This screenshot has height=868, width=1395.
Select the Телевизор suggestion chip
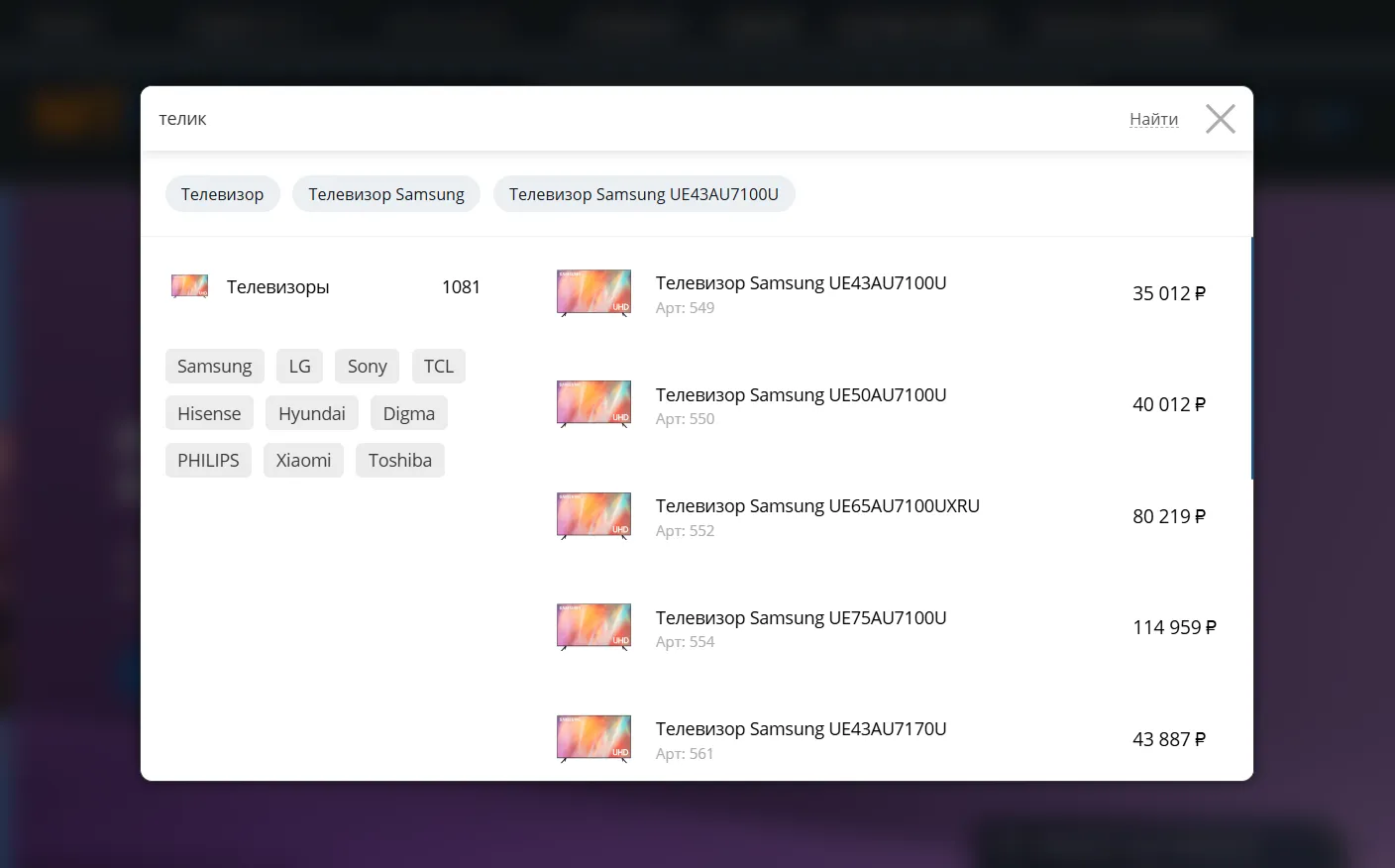point(222,194)
